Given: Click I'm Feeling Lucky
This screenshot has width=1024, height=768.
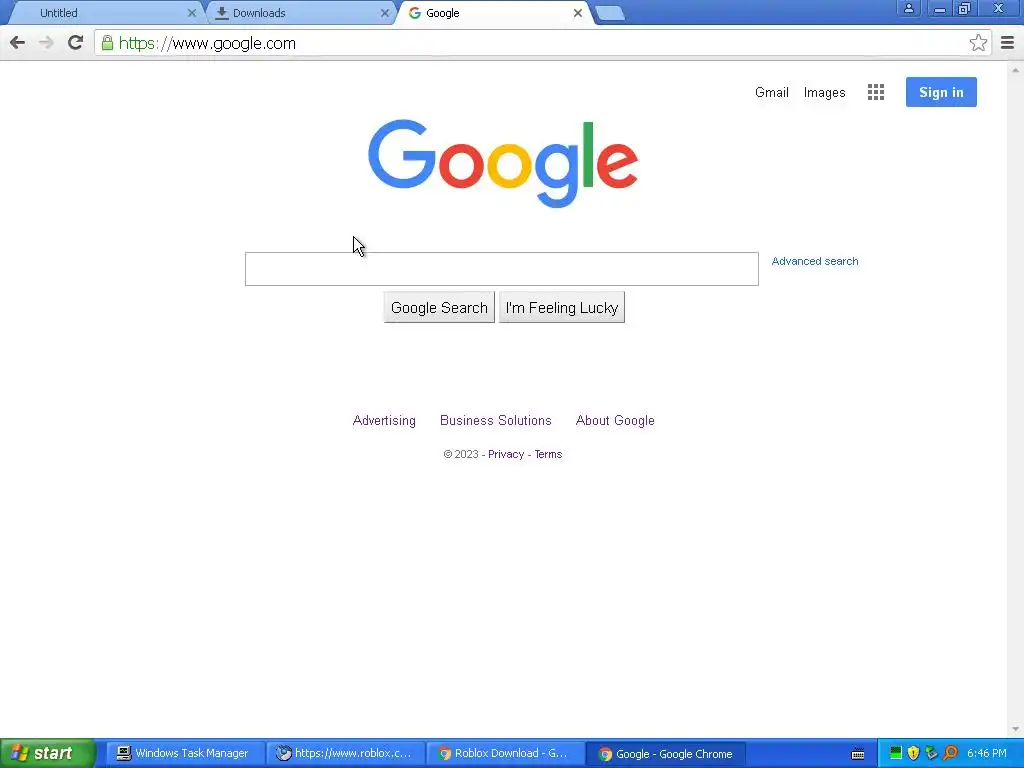Looking at the screenshot, I should 562,308.
